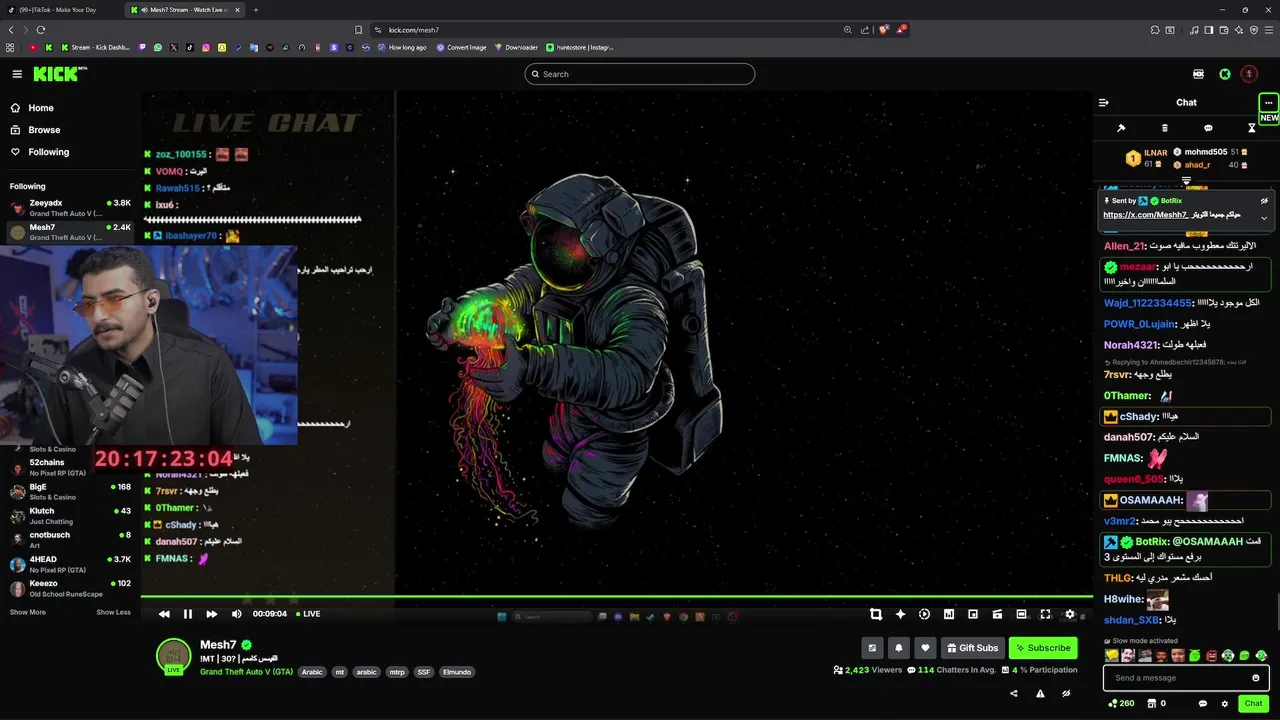Click the stats chart icon in player controls
The height and width of the screenshot is (720, 1280).
(x=948, y=614)
